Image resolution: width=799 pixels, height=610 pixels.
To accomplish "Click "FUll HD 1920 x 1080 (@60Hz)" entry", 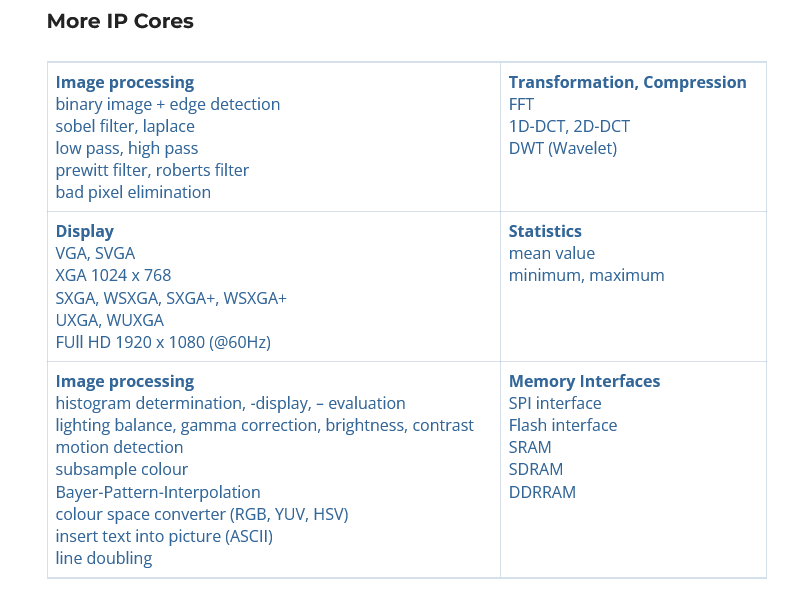I will (163, 342).
